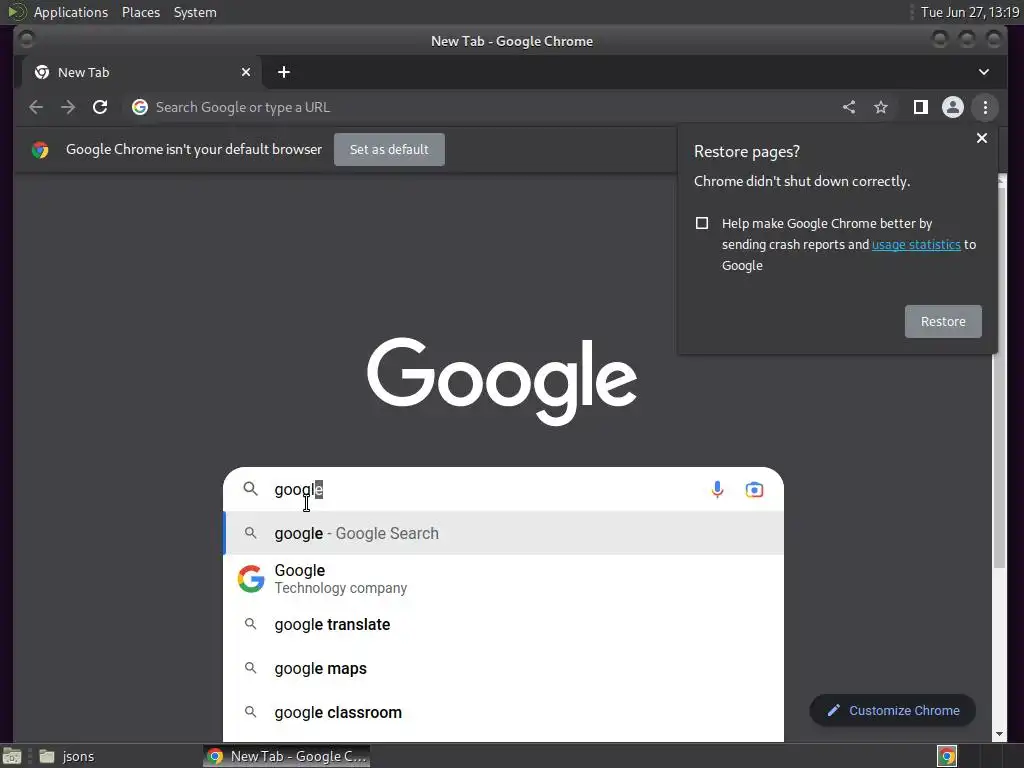Click the Google logo on the page
The image size is (1024, 768).
502,381
